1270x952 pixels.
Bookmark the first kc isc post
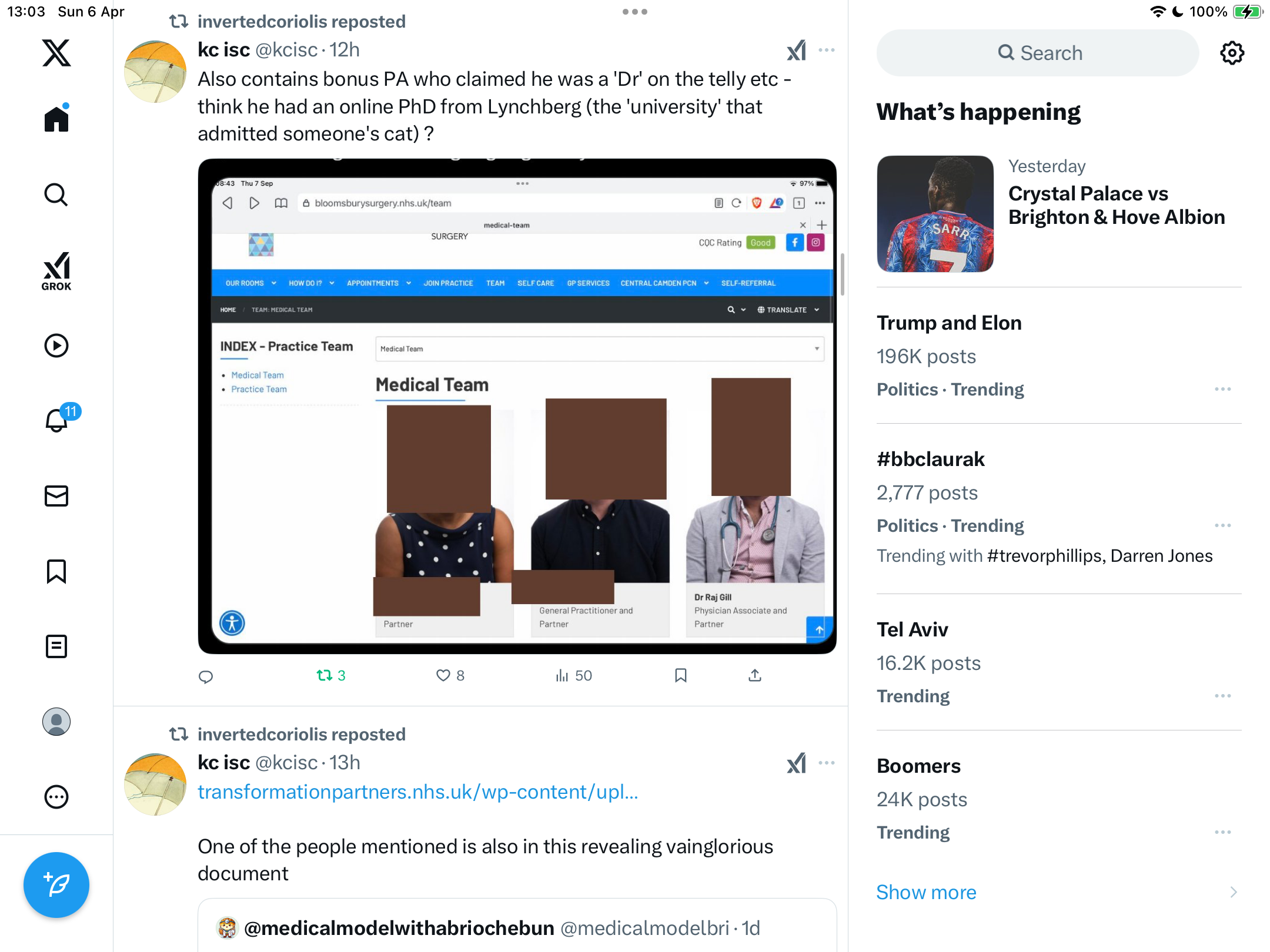(x=681, y=676)
